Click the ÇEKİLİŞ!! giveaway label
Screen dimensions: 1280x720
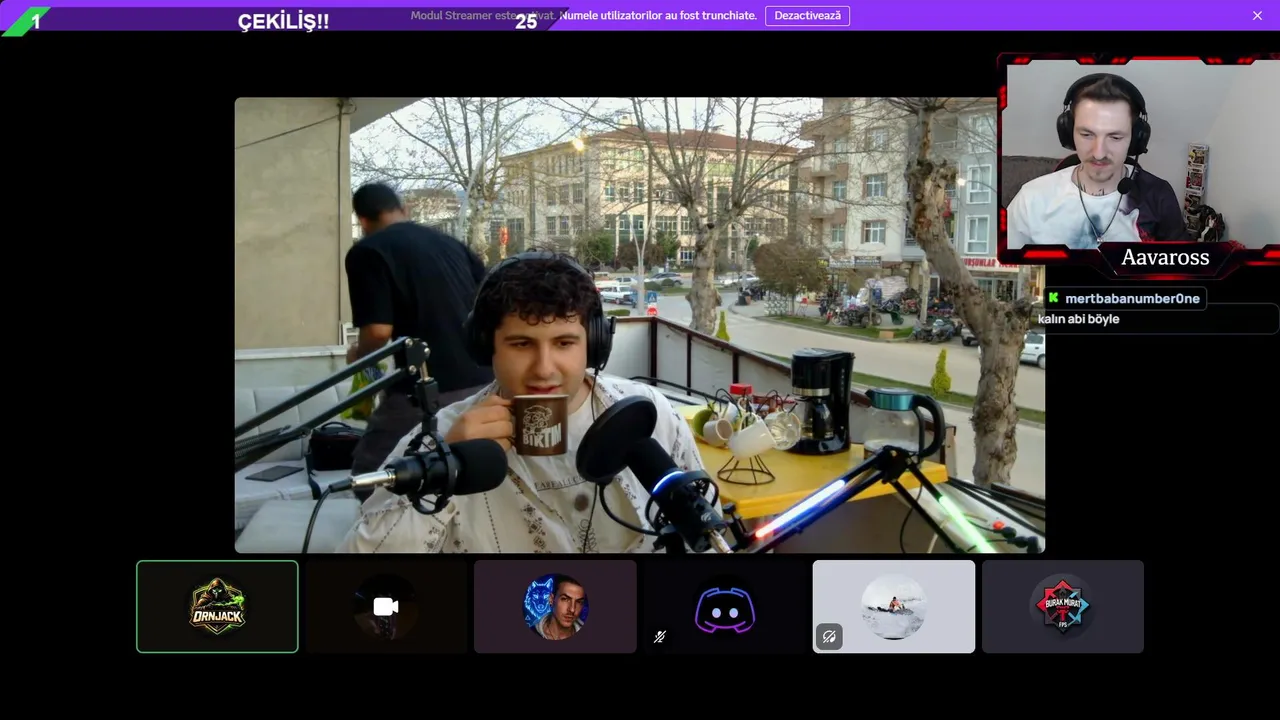point(283,21)
